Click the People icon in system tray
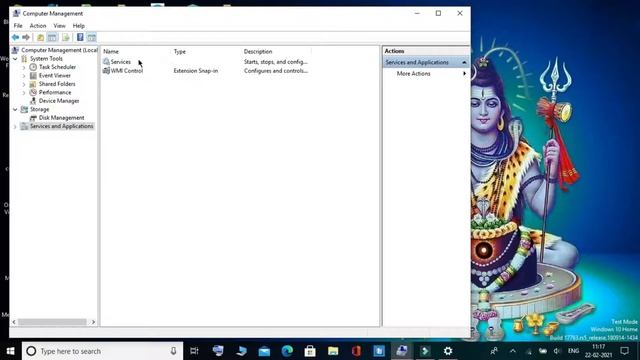 click(494, 351)
